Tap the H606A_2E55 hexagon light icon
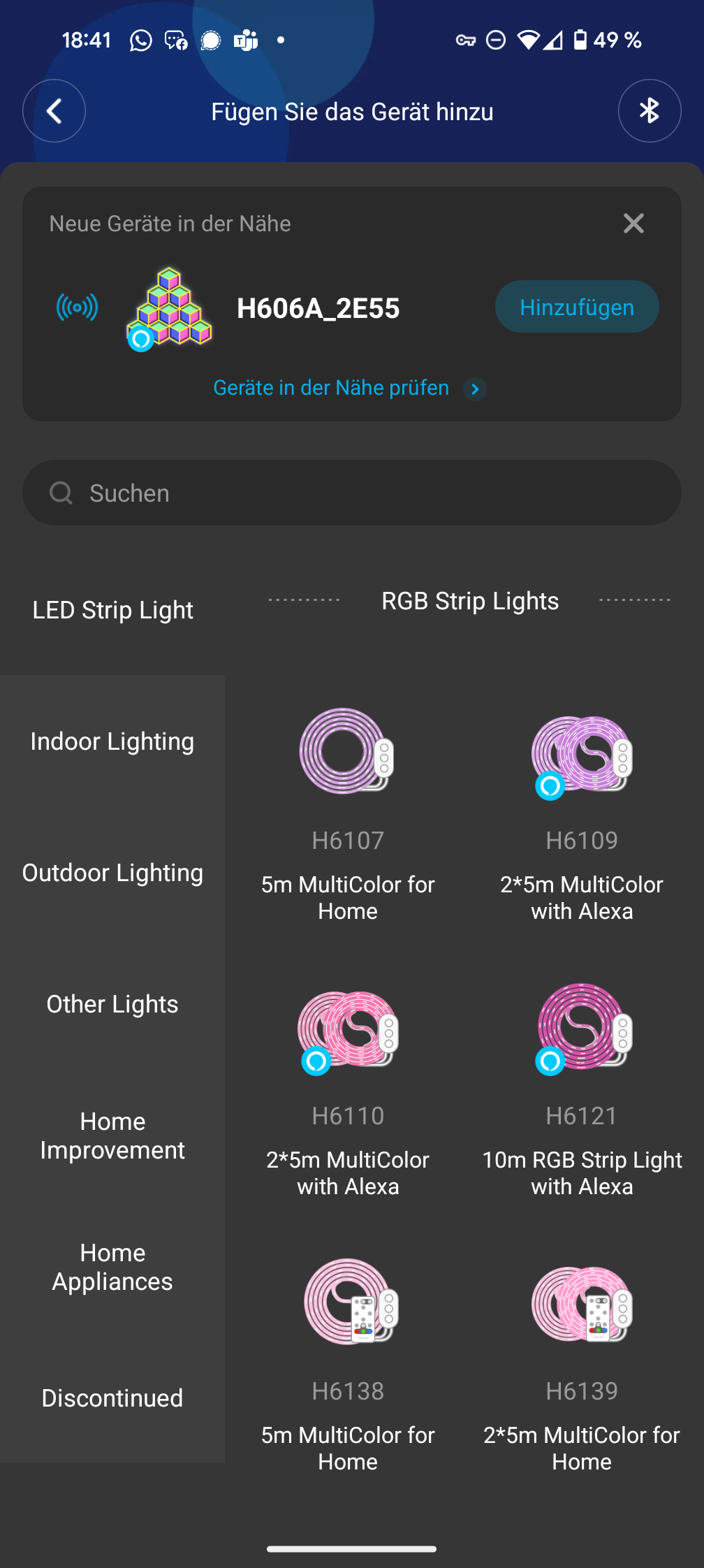Screen dimensions: 704x1568 170,307
